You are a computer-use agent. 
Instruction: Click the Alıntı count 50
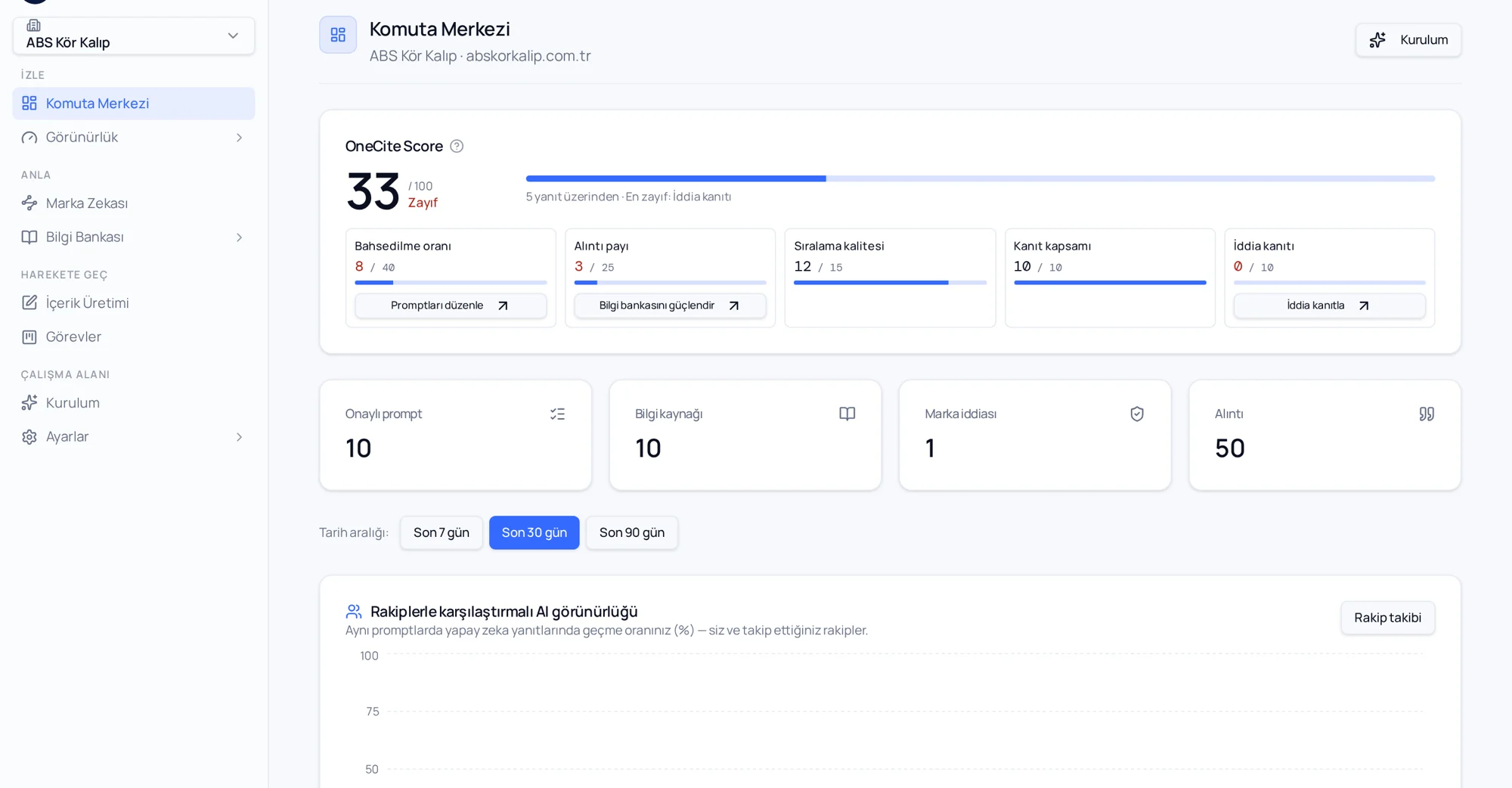click(1230, 448)
